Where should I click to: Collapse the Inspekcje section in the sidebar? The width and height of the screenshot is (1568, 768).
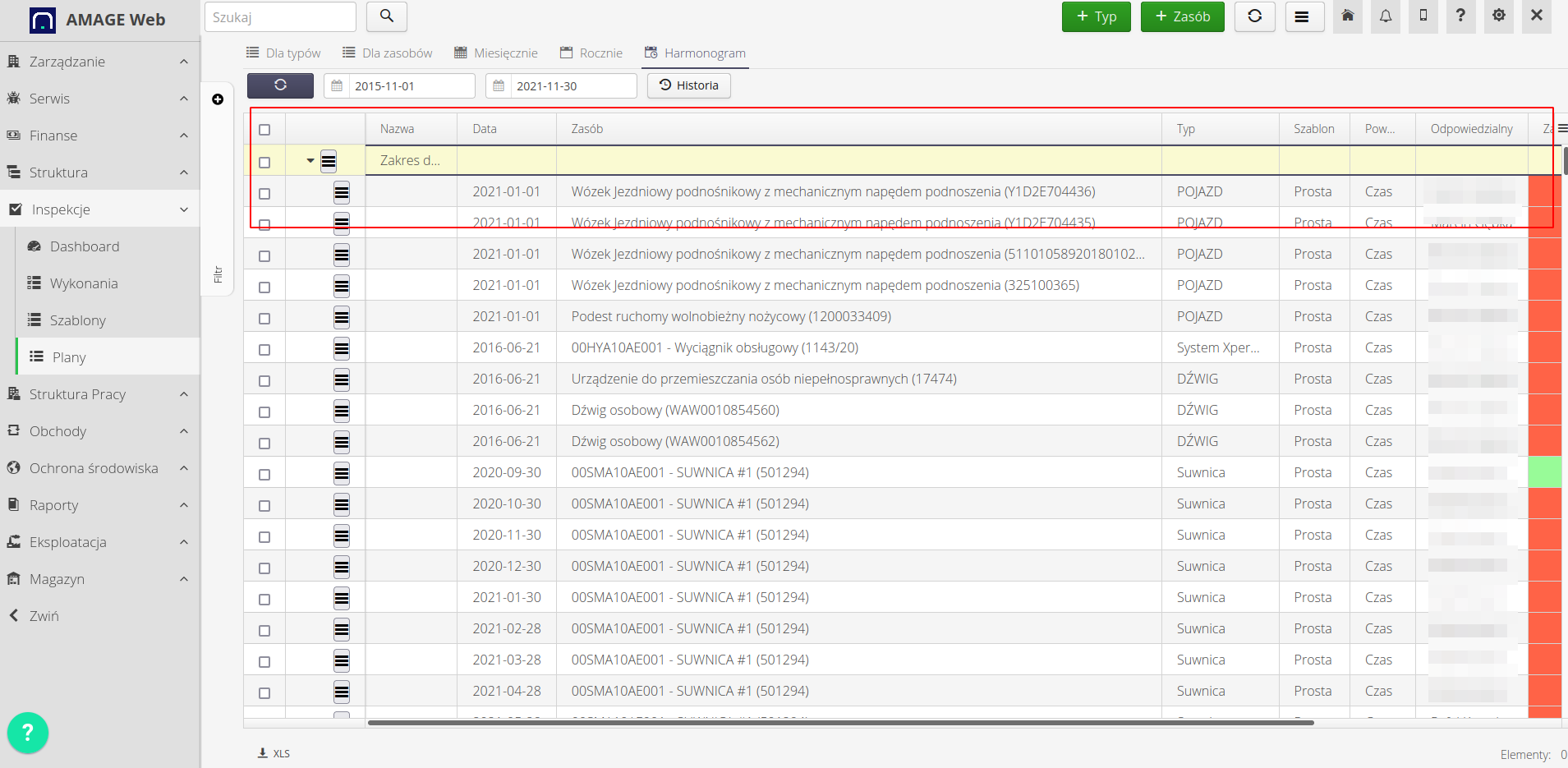click(x=185, y=209)
